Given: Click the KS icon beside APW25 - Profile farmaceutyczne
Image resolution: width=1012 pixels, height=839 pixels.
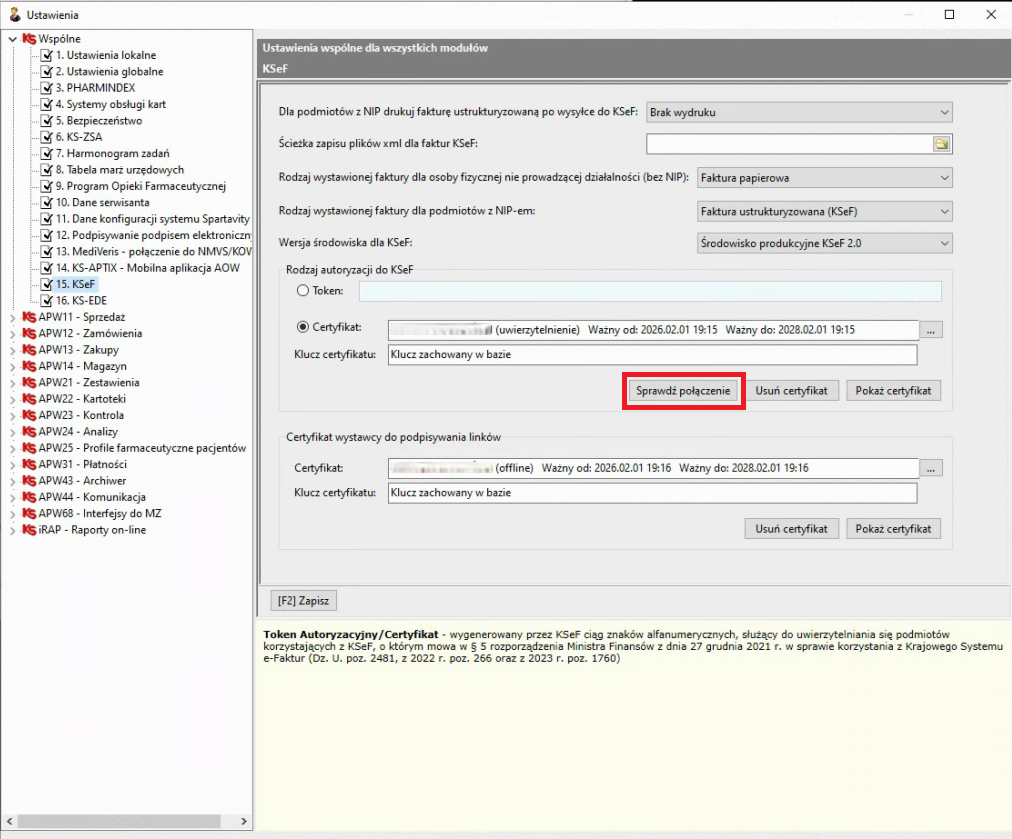Looking at the screenshot, I should tap(29, 448).
